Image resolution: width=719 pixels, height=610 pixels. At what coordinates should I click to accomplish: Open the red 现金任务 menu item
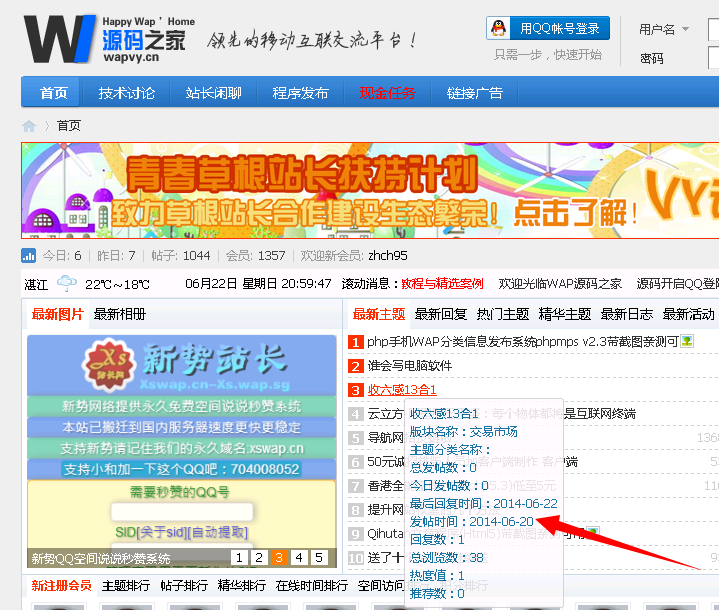pos(387,93)
